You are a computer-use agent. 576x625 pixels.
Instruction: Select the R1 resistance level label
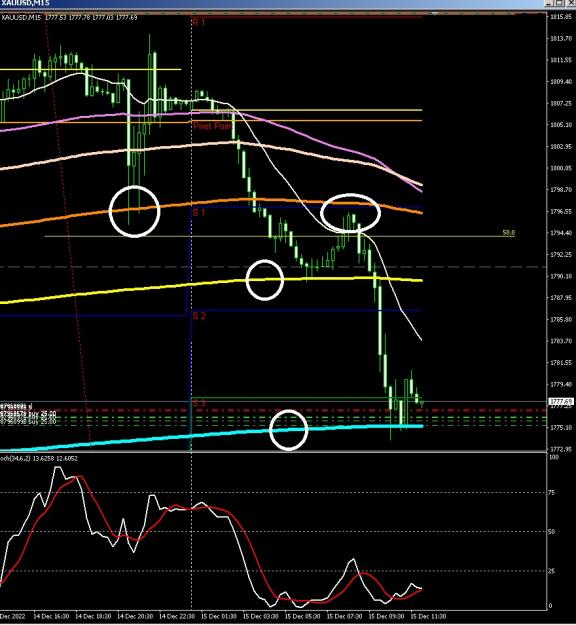pos(198,23)
